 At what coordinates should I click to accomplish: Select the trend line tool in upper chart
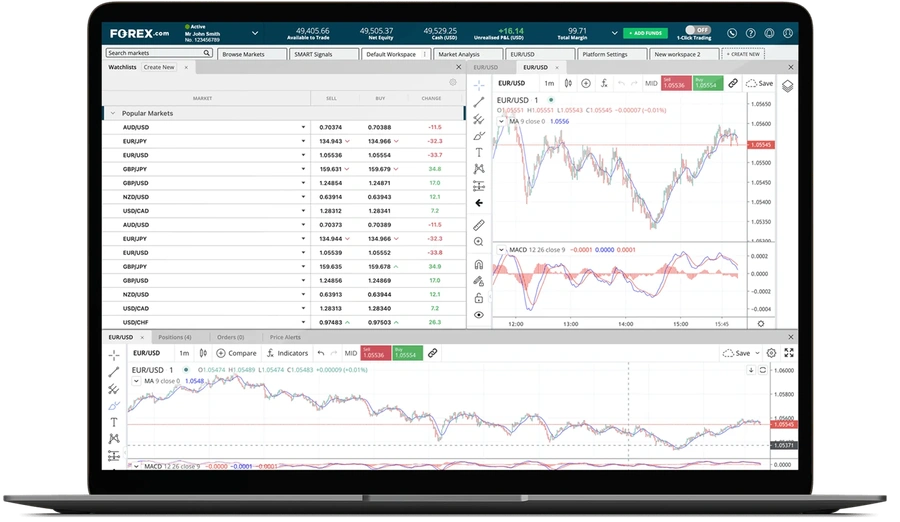(479, 102)
